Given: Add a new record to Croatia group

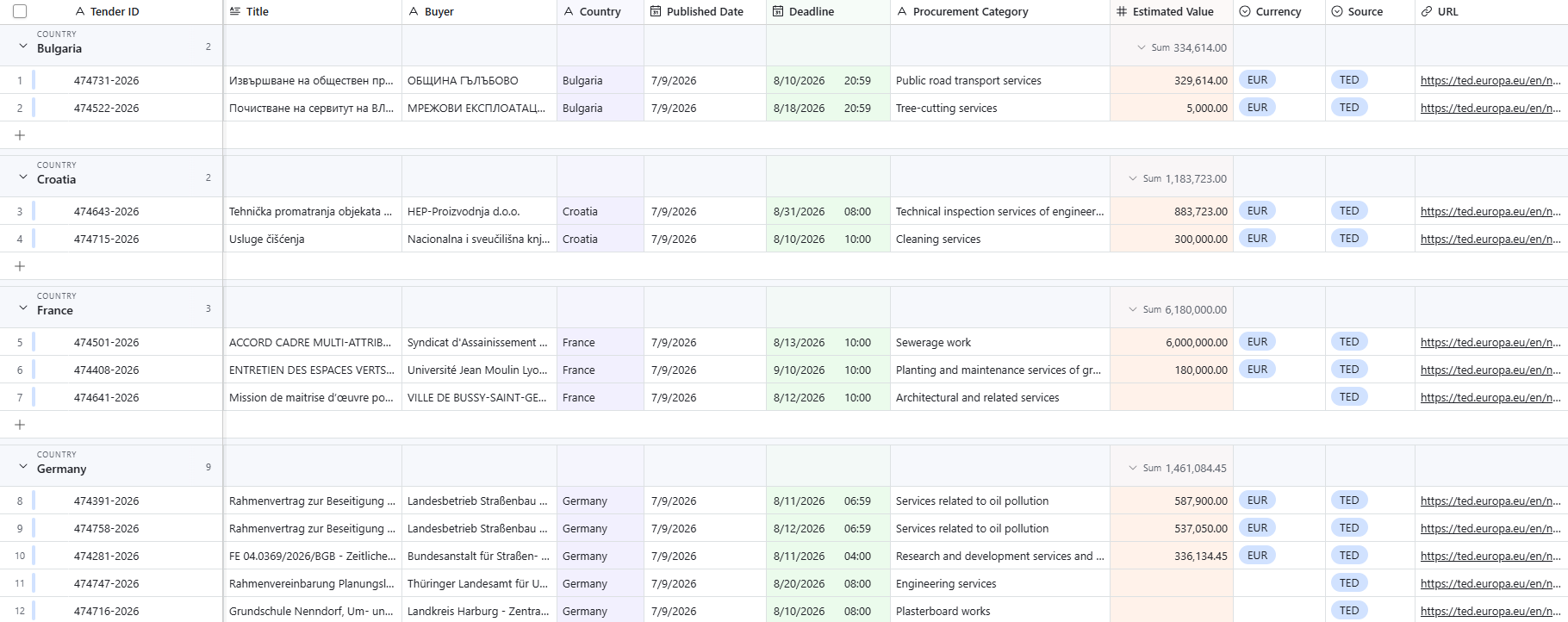Looking at the screenshot, I should click(x=20, y=266).
